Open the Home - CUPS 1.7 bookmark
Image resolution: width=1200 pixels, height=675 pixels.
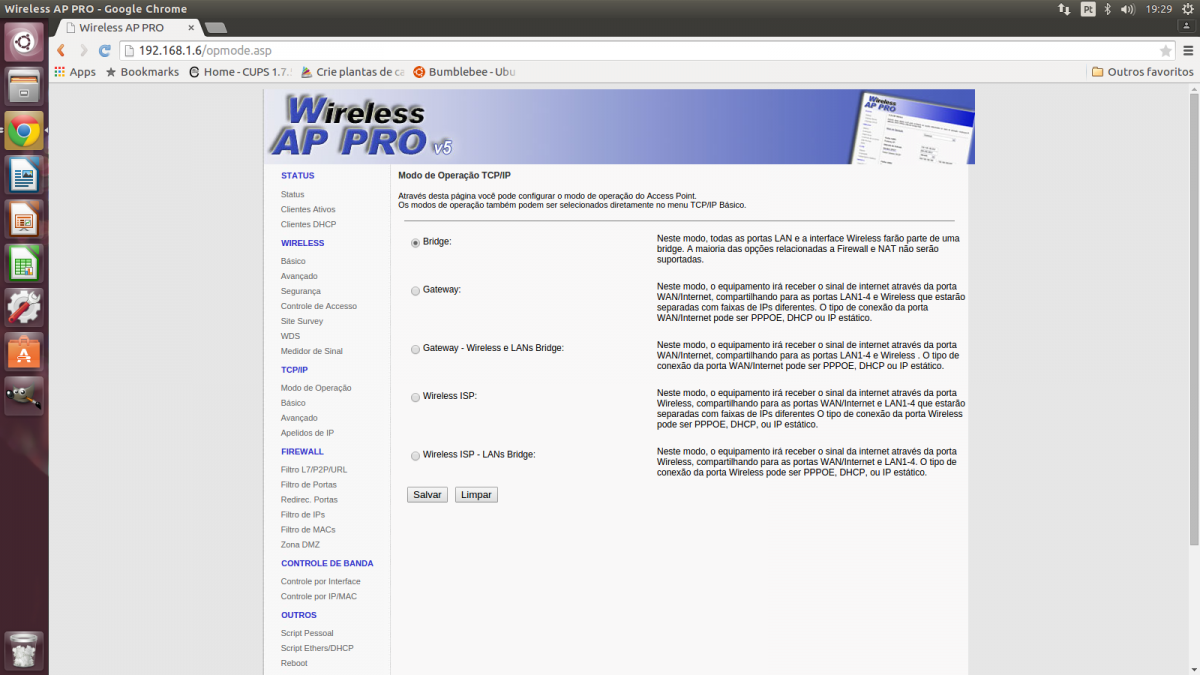(240, 72)
